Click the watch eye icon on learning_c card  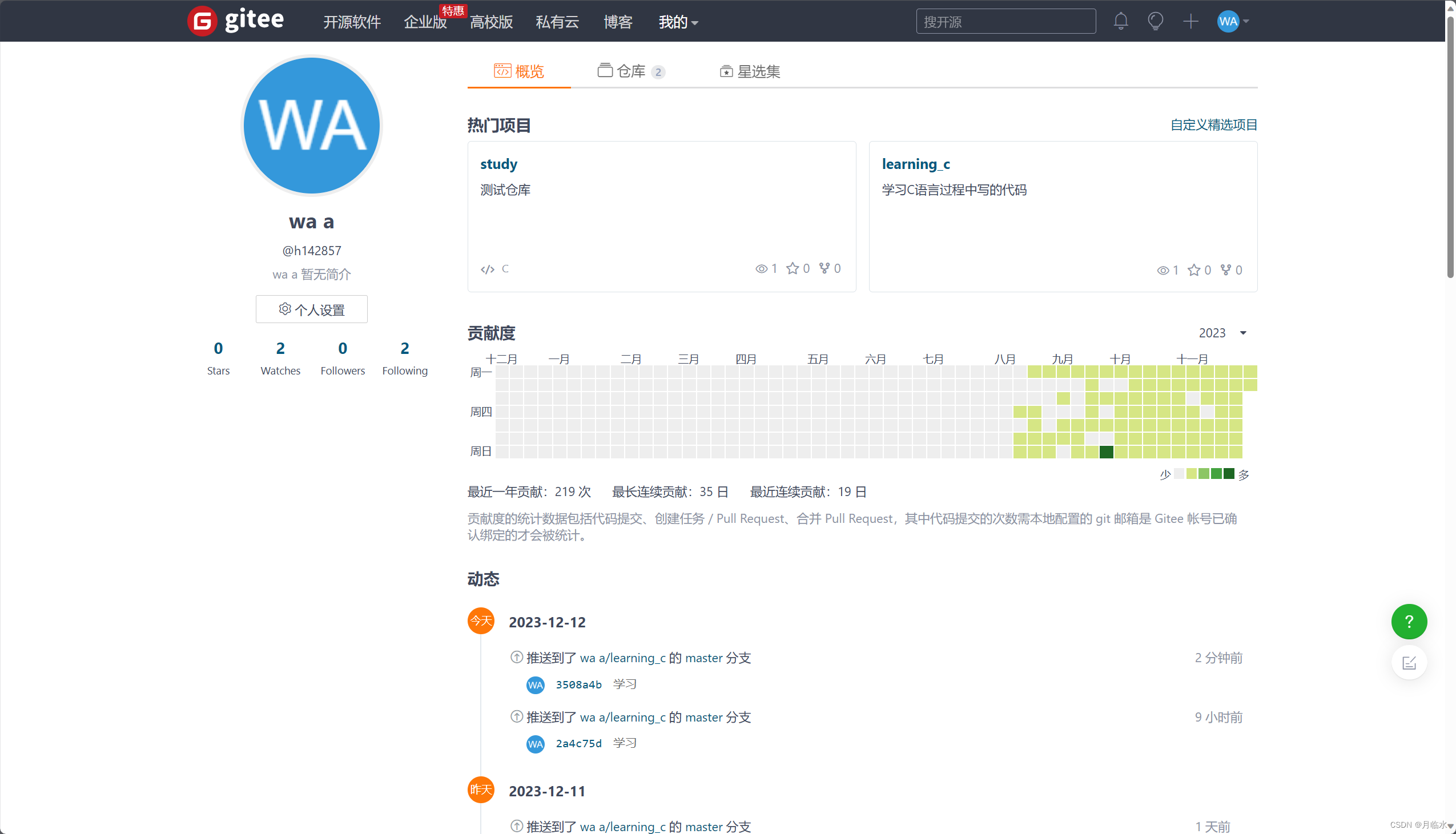tap(1162, 271)
